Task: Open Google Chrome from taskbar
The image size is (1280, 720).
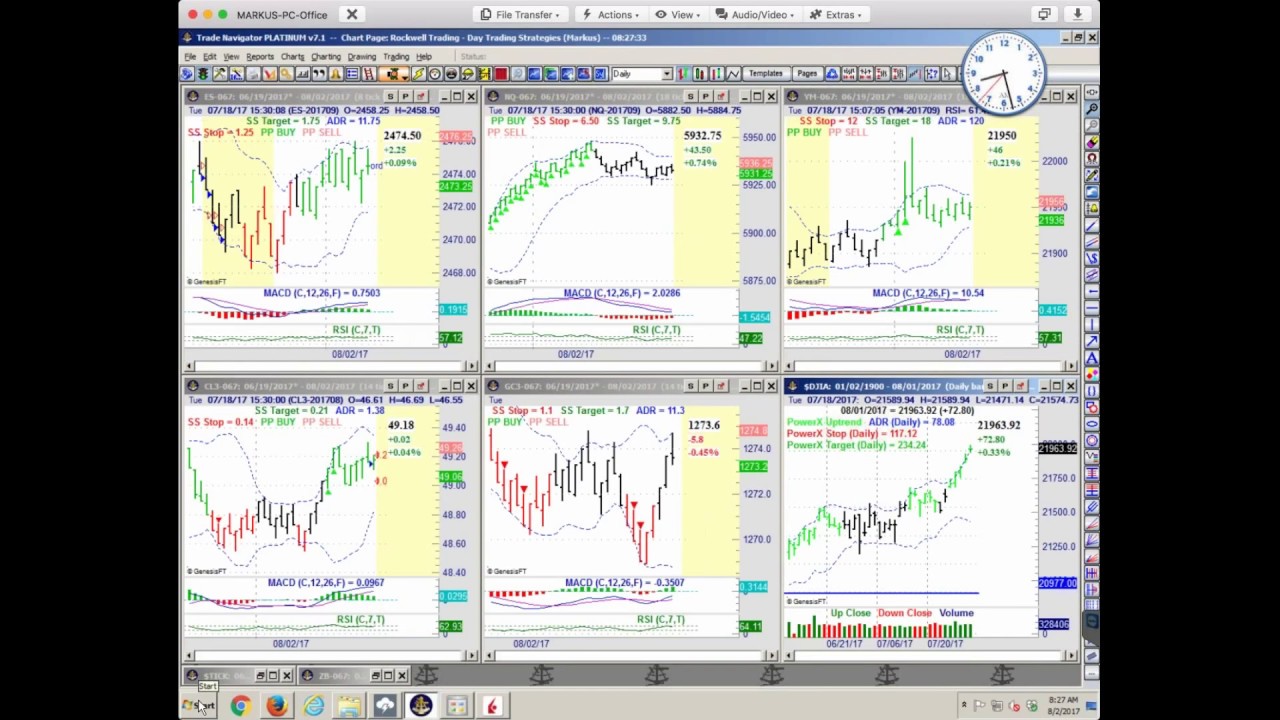Action: pos(240,706)
